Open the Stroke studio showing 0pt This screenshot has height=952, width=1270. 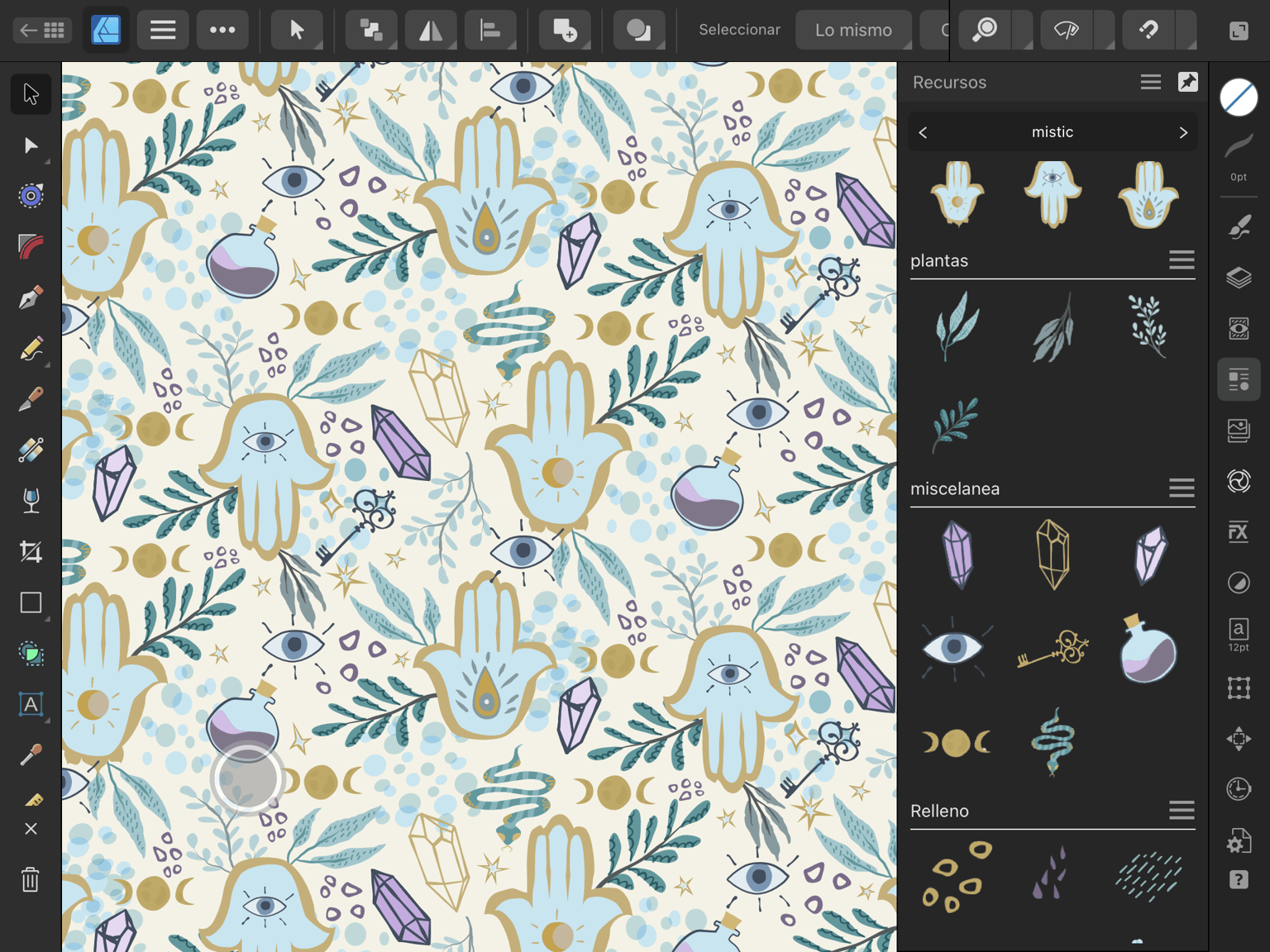pos(1239,156)
